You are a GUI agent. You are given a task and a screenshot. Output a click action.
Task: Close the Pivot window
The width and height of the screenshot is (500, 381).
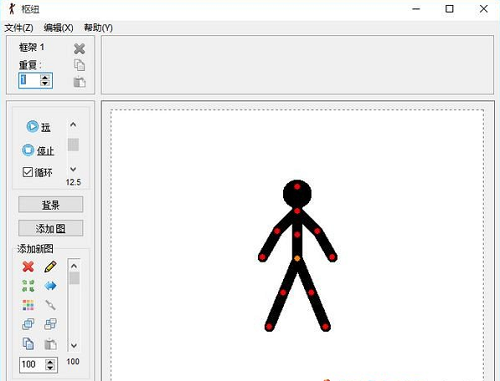click(484, 9)
